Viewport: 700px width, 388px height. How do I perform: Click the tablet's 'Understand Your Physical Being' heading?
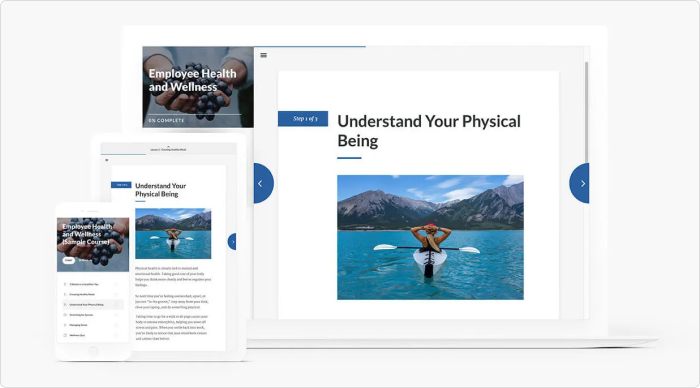(x=161, y=190)
